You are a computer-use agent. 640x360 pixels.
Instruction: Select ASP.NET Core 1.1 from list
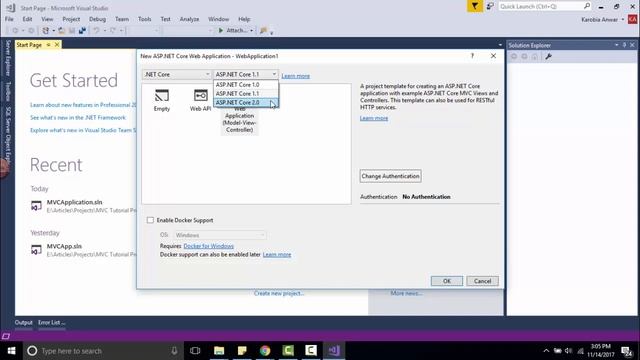246,93
